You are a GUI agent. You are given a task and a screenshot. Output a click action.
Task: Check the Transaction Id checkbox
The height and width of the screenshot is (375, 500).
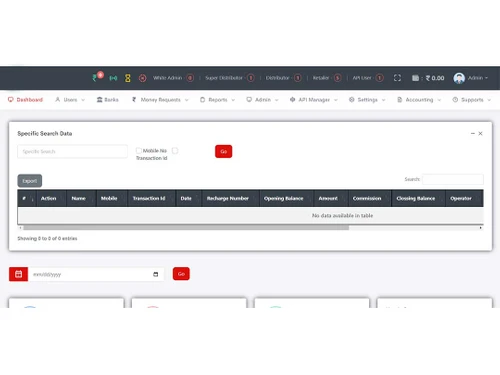pos(175,151)
